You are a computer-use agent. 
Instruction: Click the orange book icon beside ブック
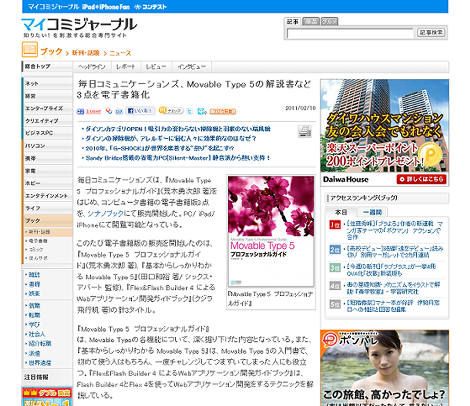[30, 49]
